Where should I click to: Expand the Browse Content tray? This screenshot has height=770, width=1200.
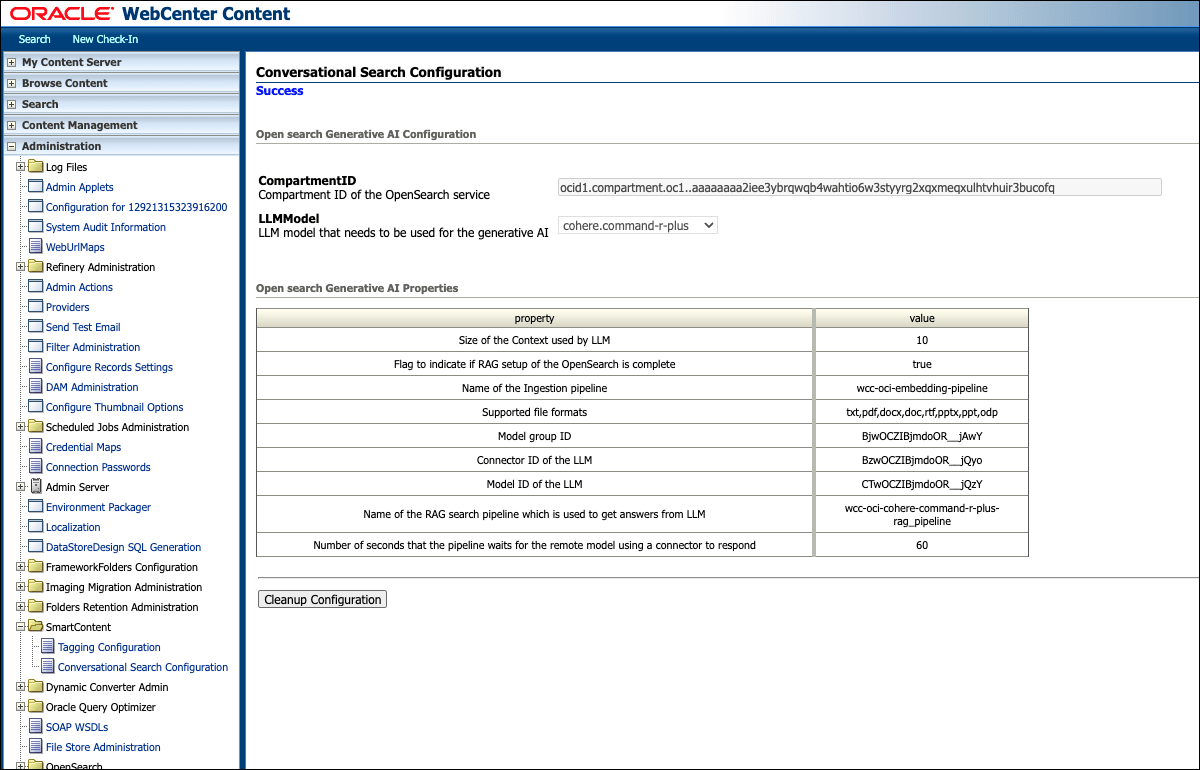click(x=11, y=83)
